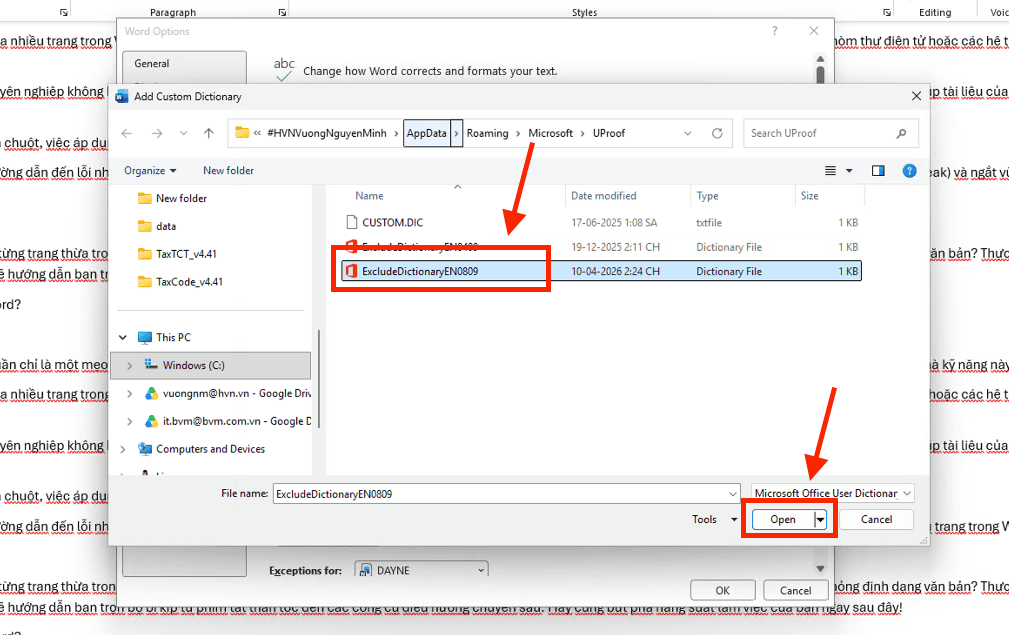Click the ExcludeDictionaryEN0809 Office icon
1009x635 pixels.
(351, 271)
